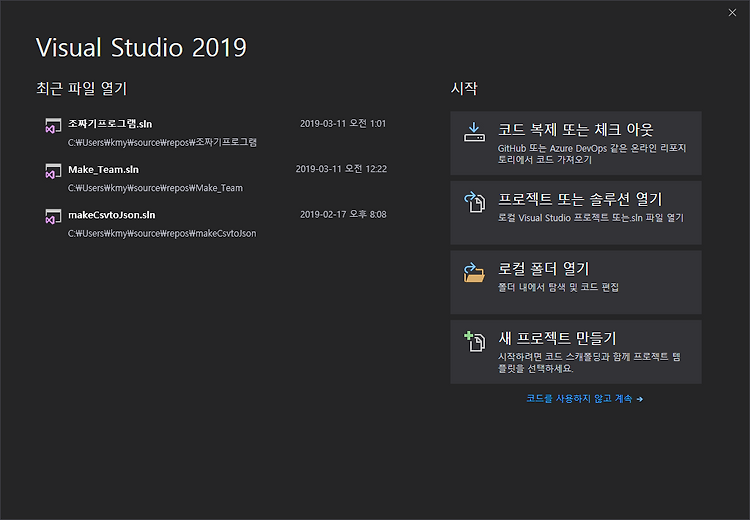Image resolution: width=750 pixels, height=520 pixels.
Task: Open the 코드 복제 또는 체크 아웃 card
Action: coord(576,143)
